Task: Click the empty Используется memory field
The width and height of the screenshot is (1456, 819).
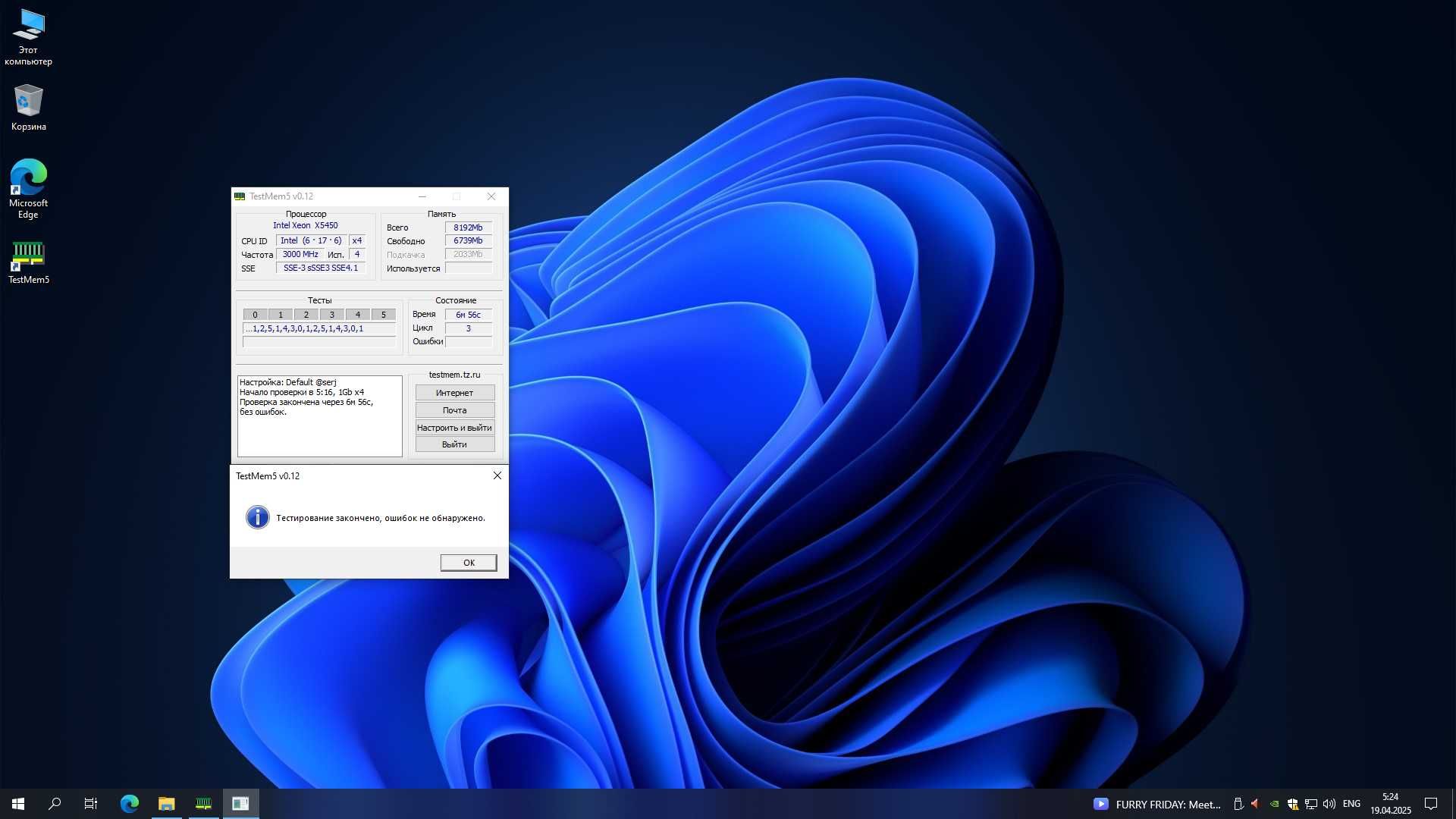Action: (x=468, y=268)
